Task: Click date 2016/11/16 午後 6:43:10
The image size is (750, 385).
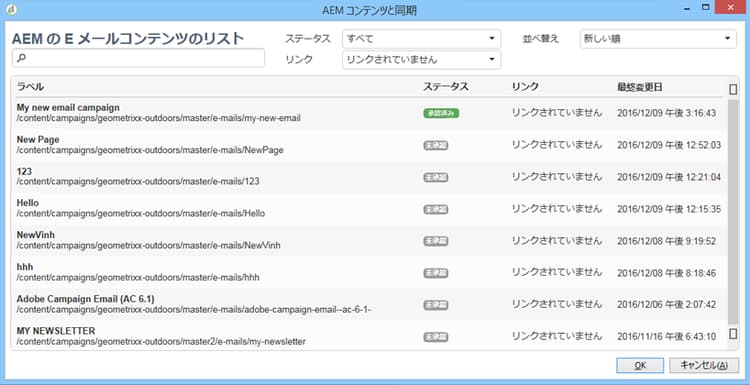Action: coord(666,337)
